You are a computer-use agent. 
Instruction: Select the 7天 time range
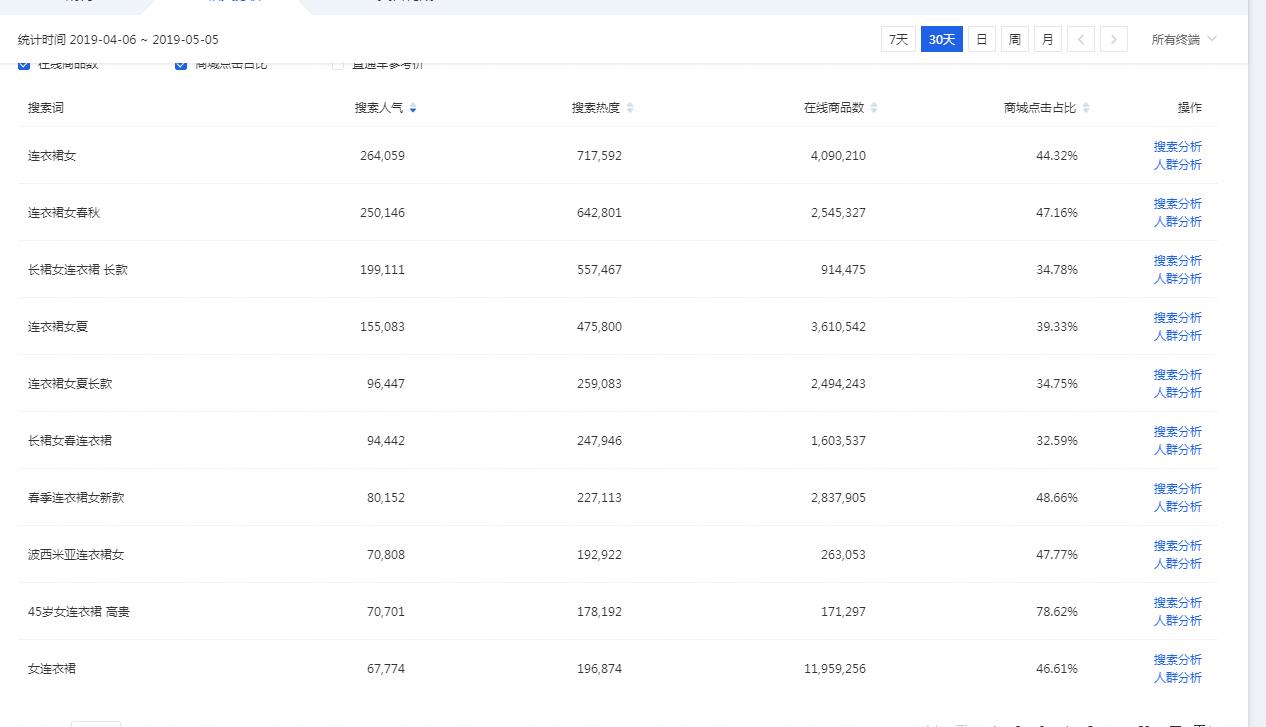[898, 40]
